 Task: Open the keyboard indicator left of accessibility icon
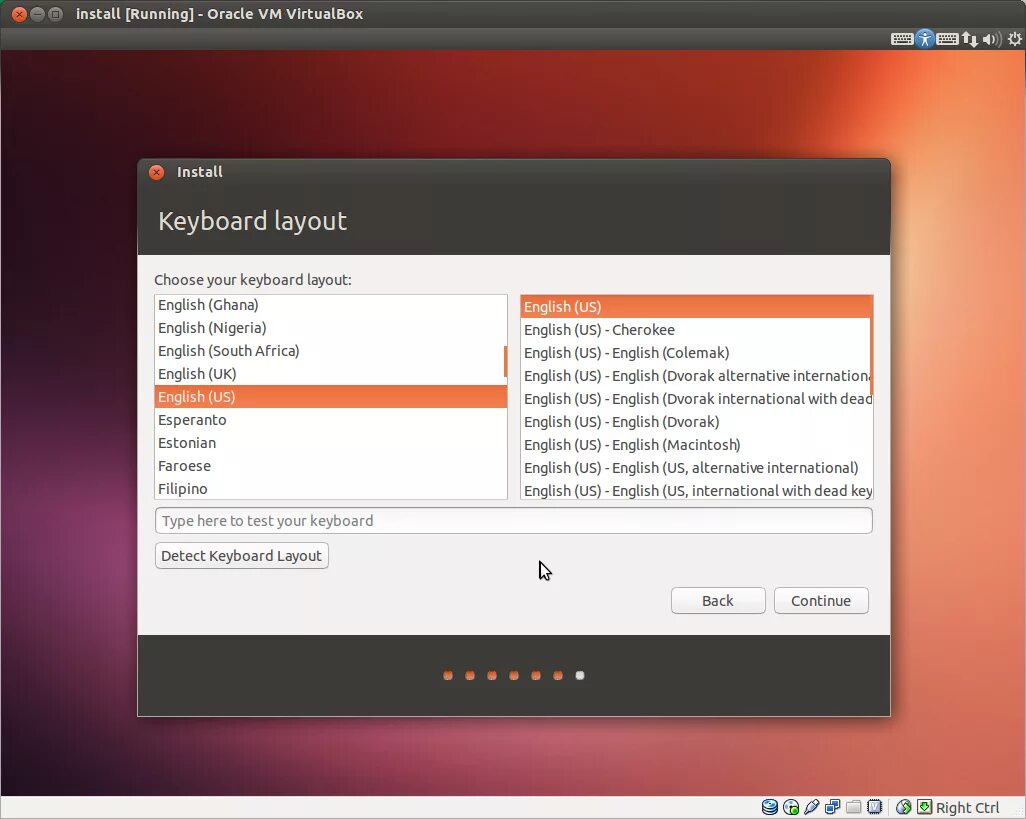click(x=902, y=39)
